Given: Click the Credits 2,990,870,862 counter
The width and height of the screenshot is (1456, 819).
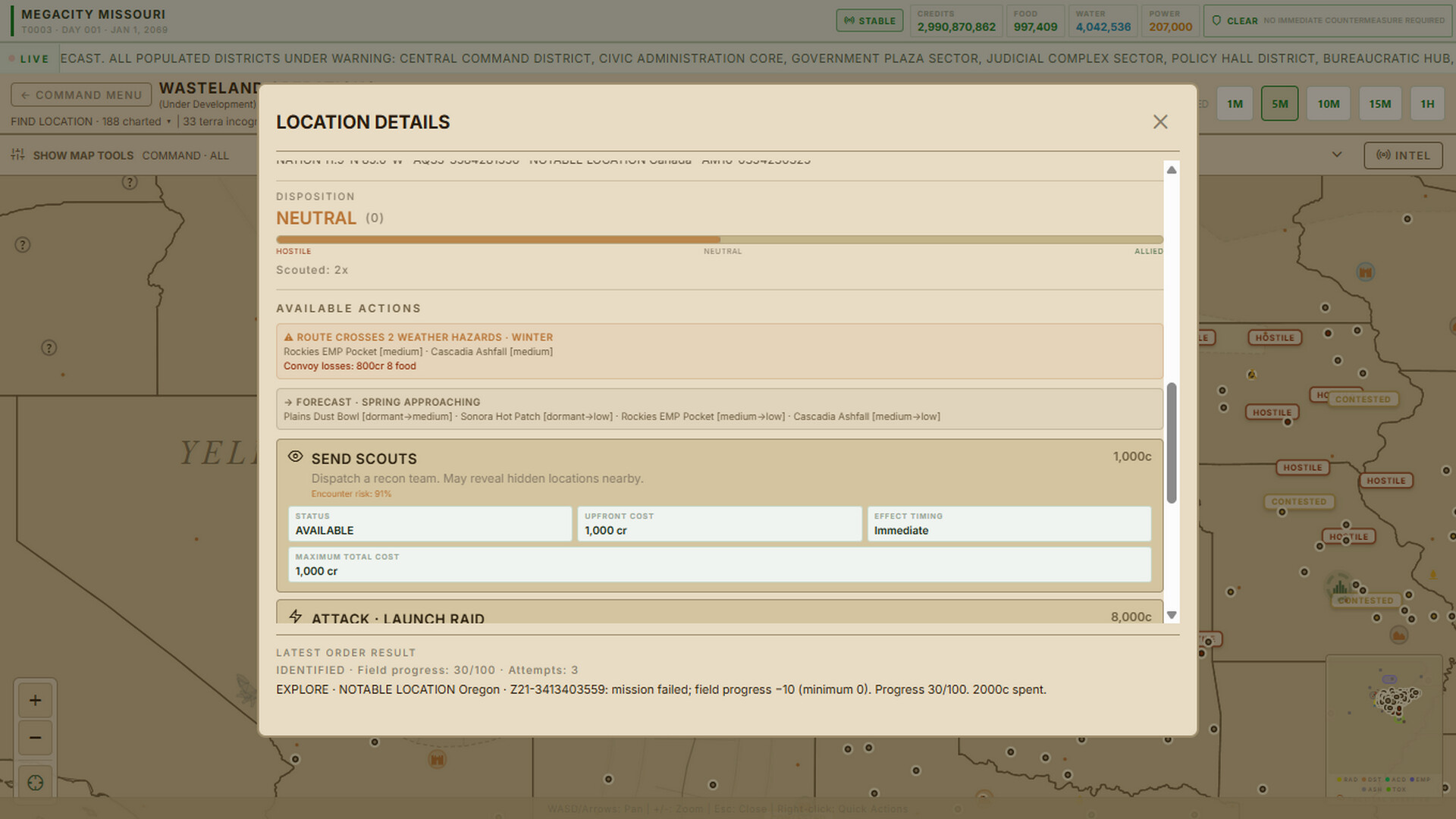Looking at the screenshot, I should [956, 20].
